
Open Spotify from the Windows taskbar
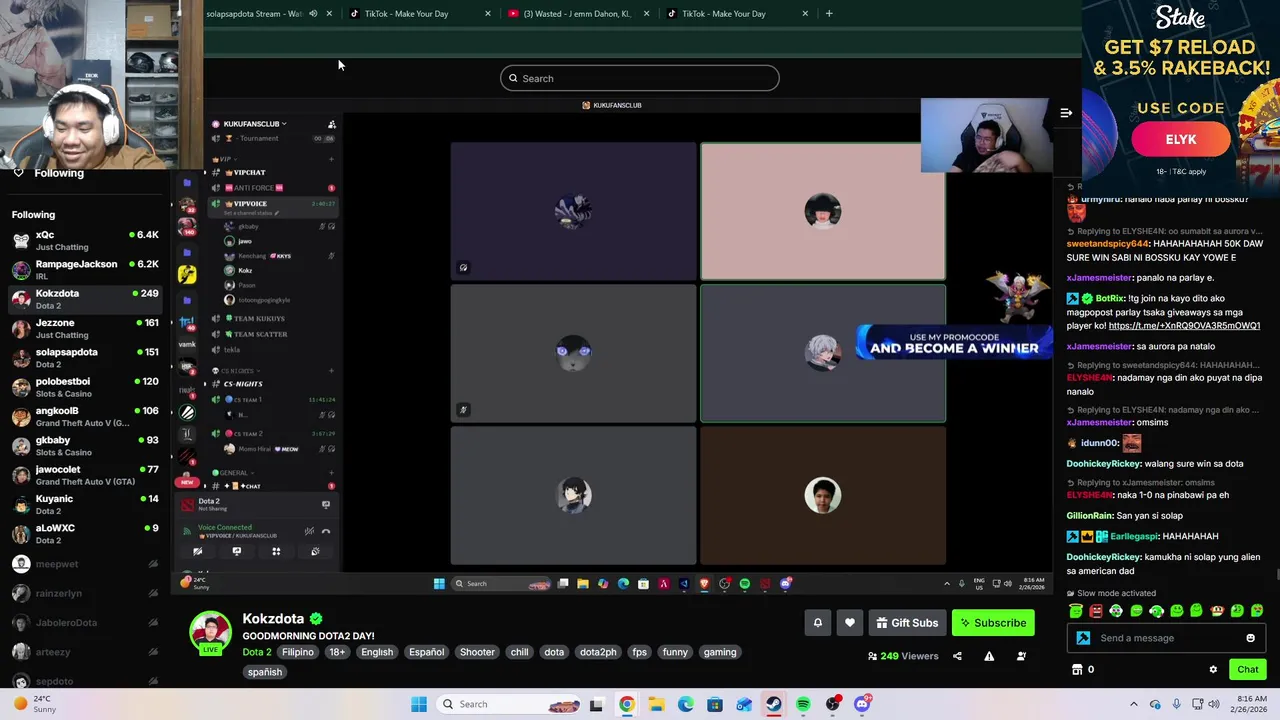803,704
